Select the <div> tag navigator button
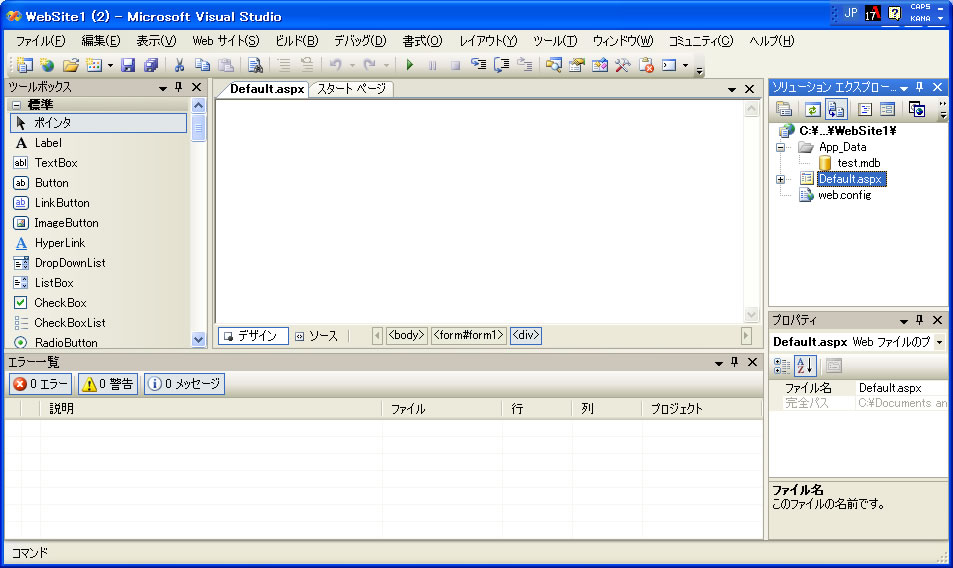This screenshot has width=953, height=568. 526,335
